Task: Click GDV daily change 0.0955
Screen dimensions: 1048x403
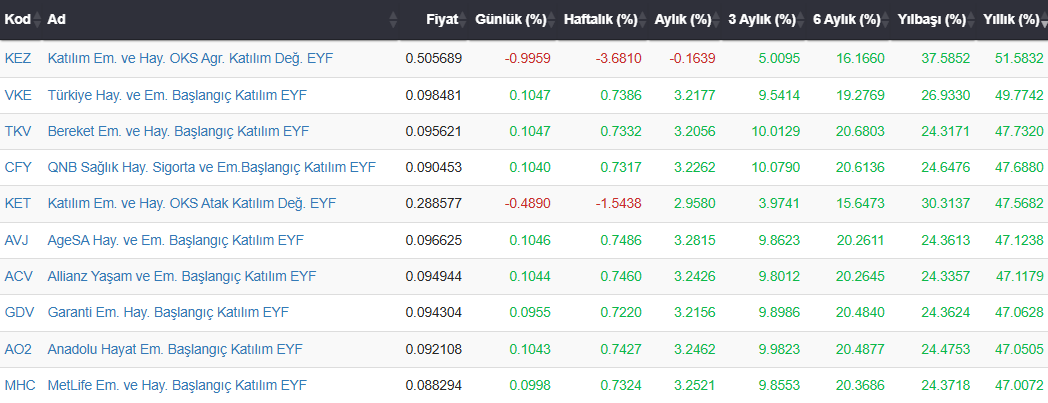Action: click(x=530, y=312)
